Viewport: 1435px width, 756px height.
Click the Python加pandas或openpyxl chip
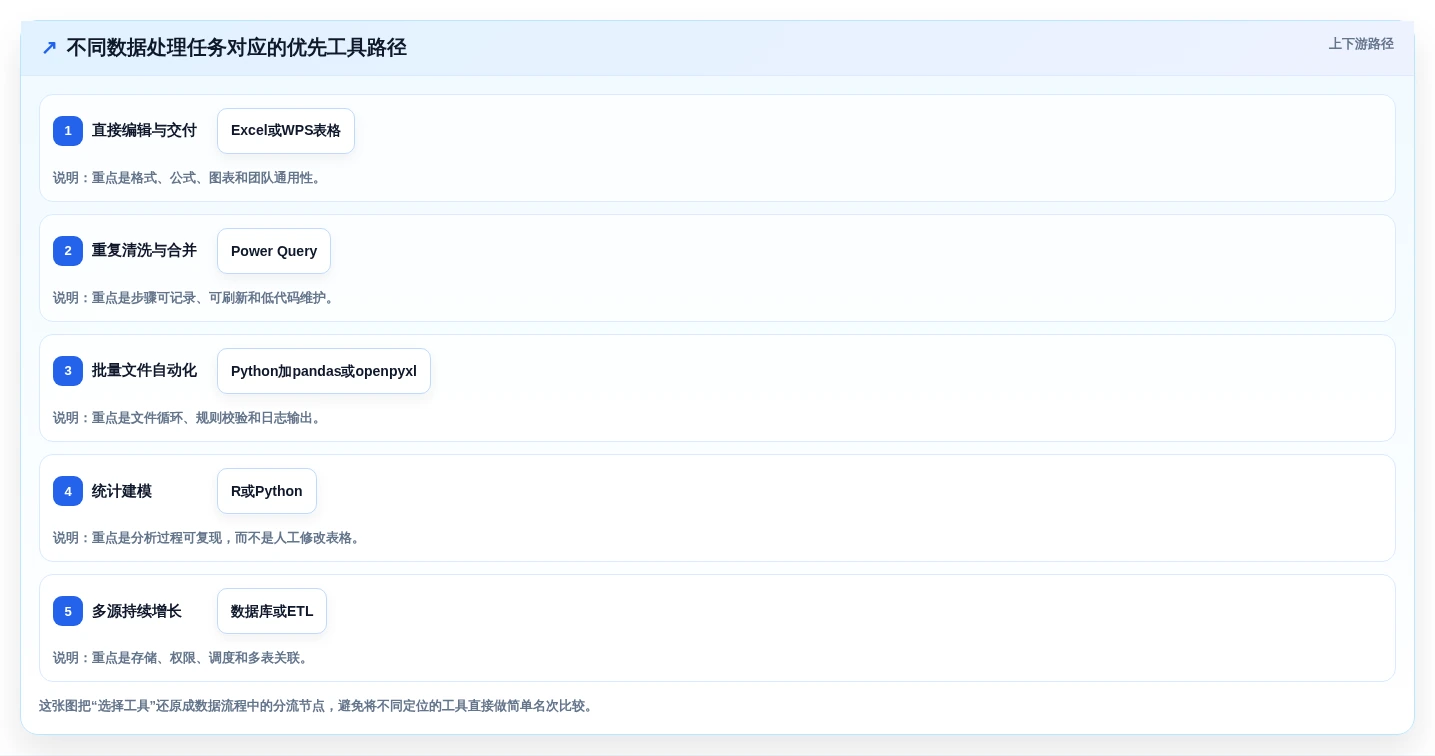point(324,371)
